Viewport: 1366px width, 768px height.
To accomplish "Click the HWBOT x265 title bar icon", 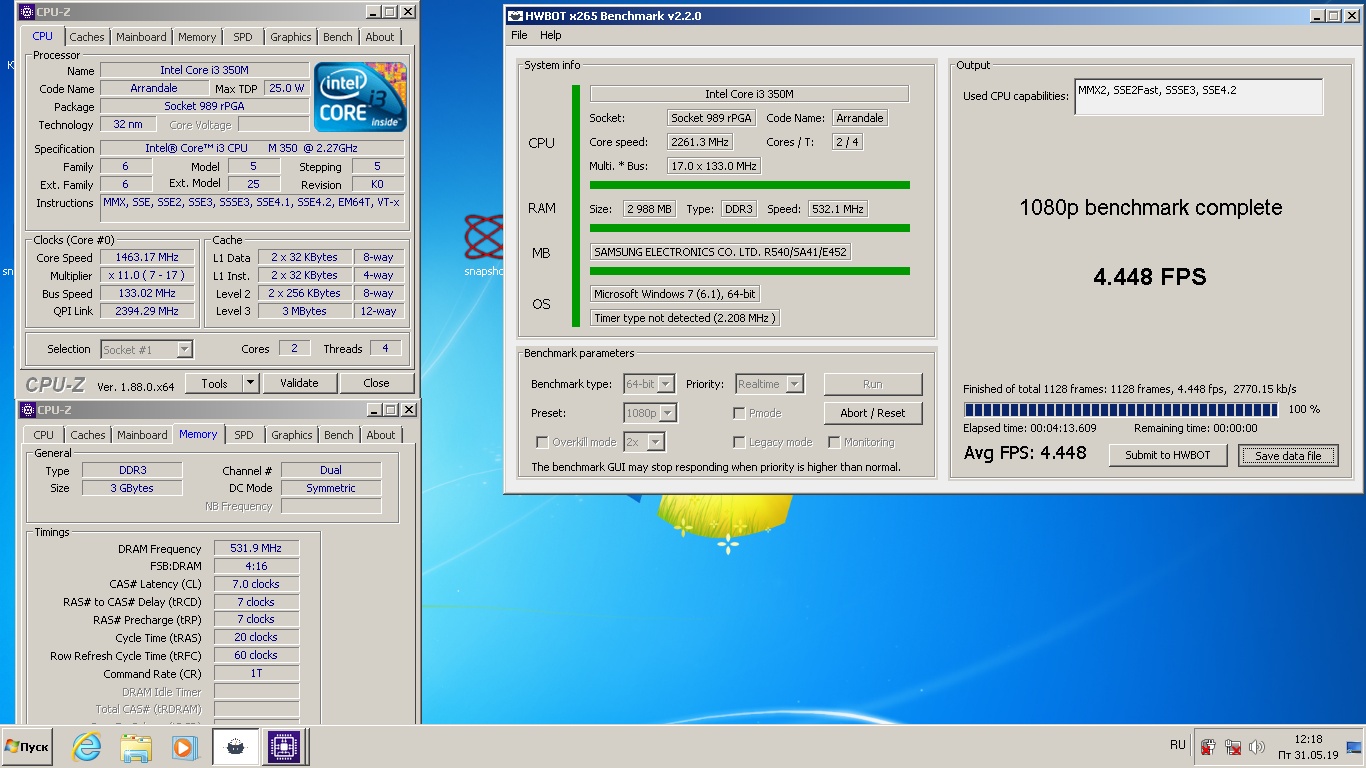I will (514, 16).
